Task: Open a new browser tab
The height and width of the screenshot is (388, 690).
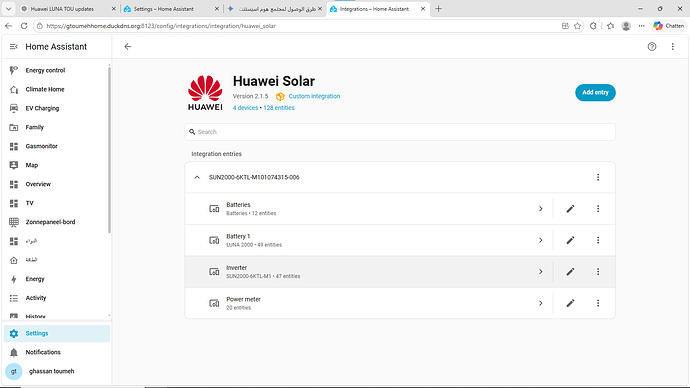Action: pos(438,9)
